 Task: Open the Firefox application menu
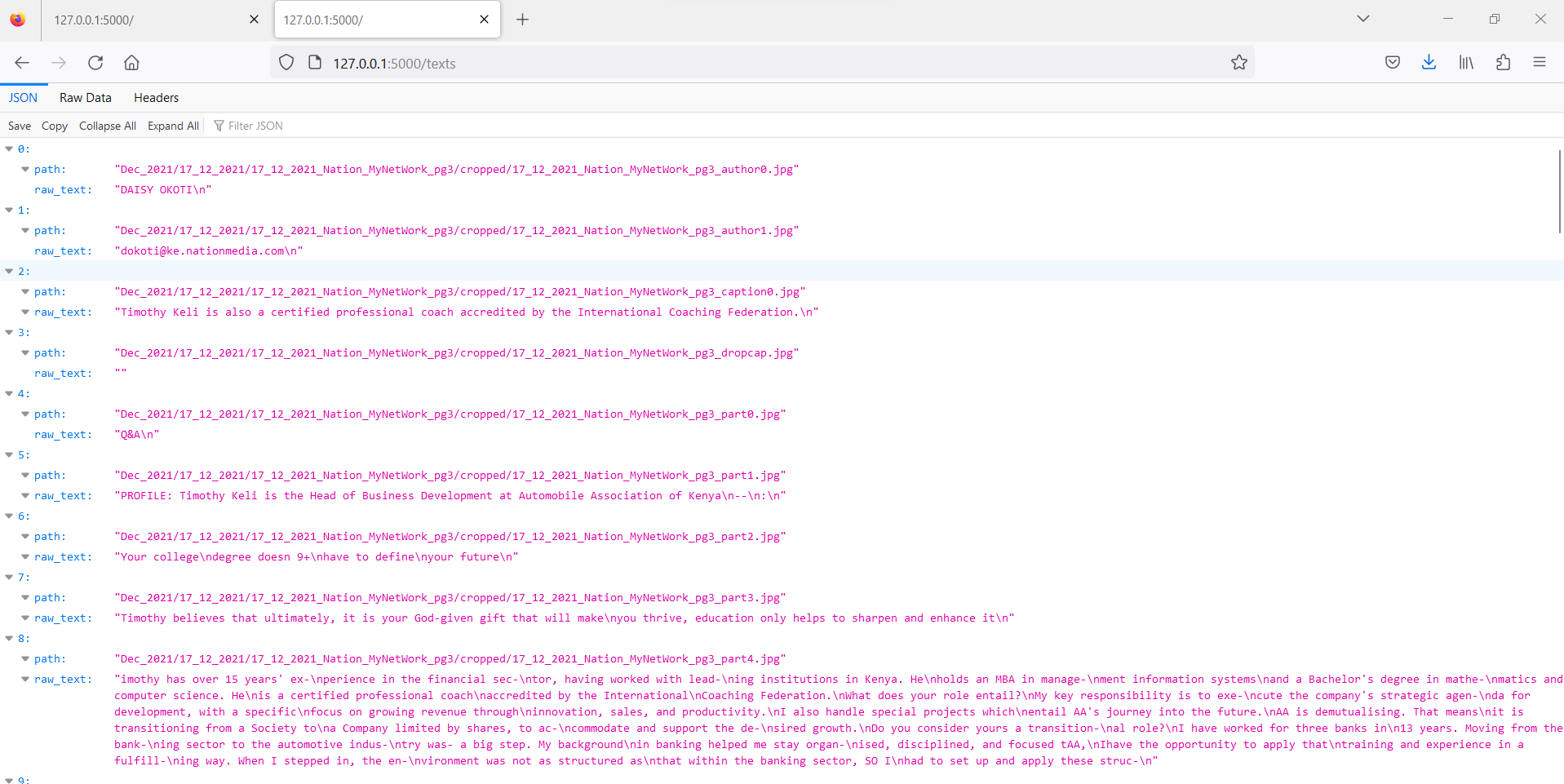[x=1540, y=63]
